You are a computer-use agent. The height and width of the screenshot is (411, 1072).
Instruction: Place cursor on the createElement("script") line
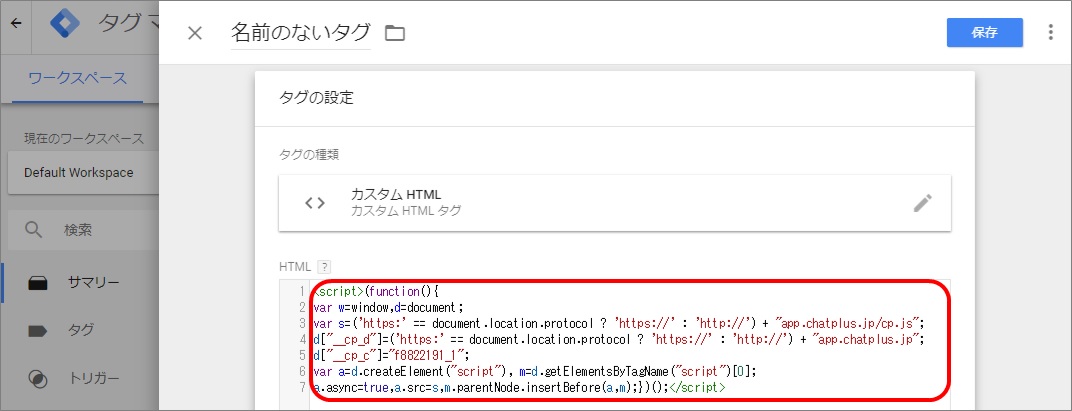535,371
